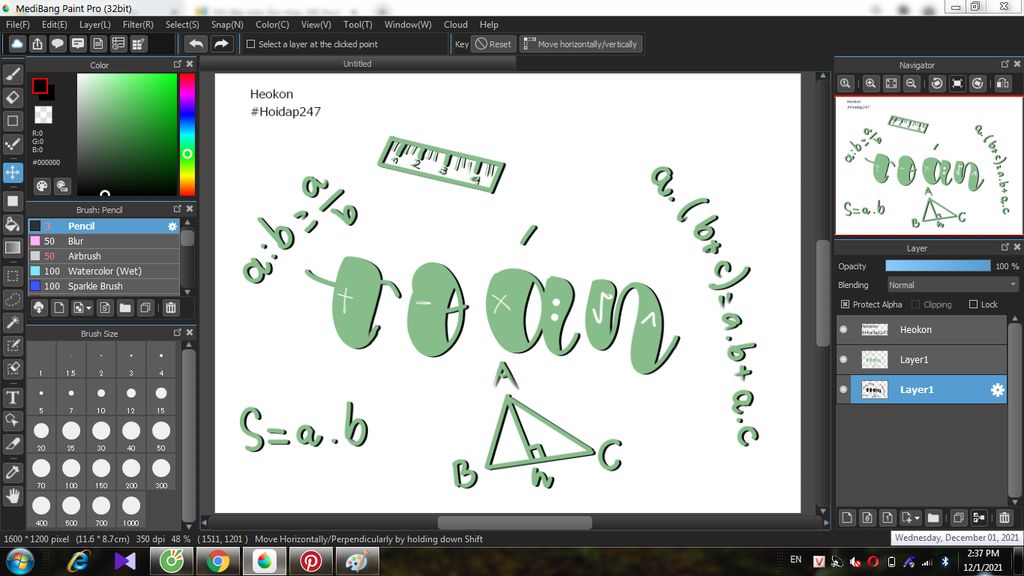Open the Blending mode dropdown
Screen dimensions: 1024x576
pyautogui.click(x=952, y=285)
